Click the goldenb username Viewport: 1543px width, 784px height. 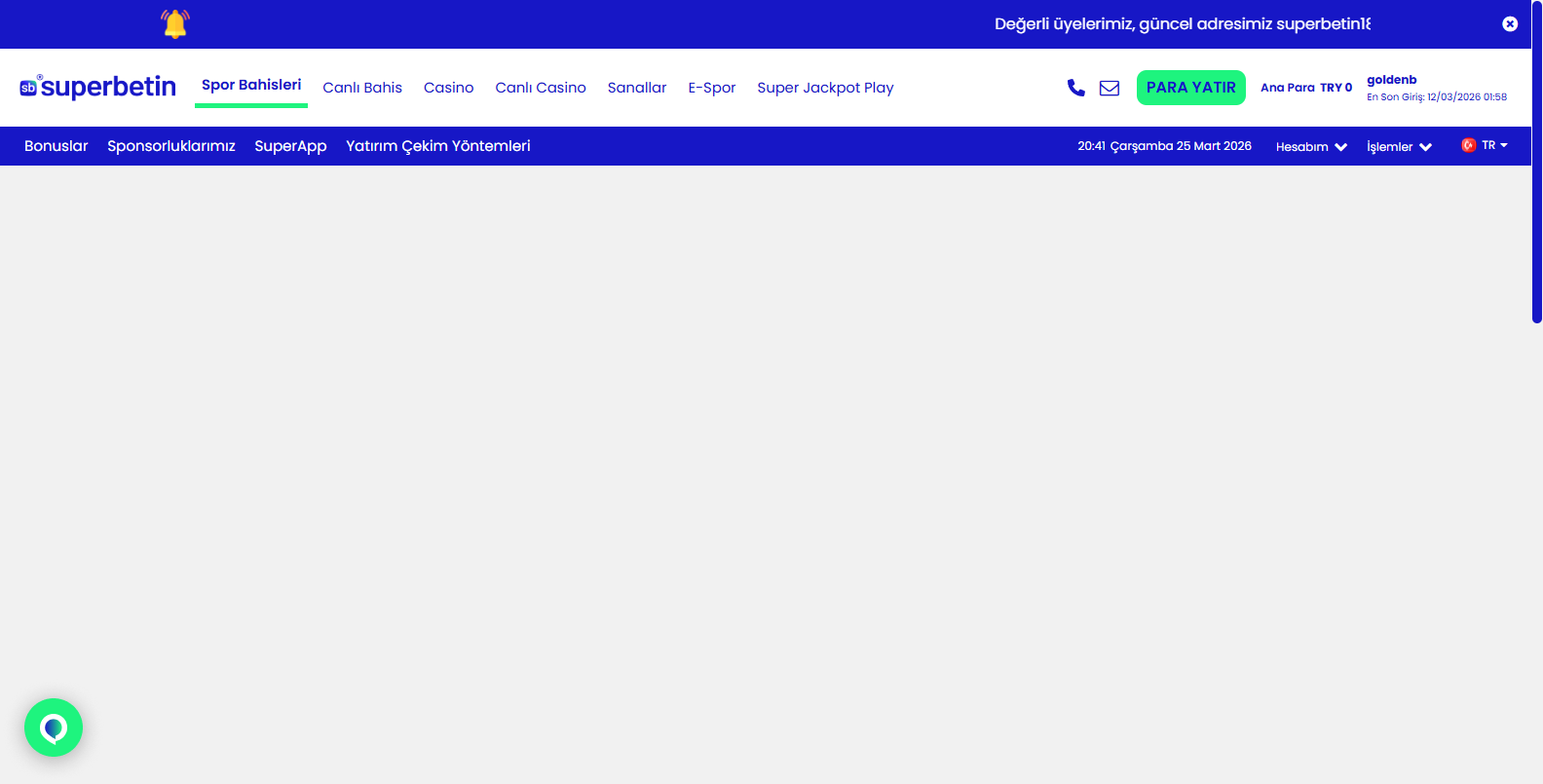(x=1391, y=80)
